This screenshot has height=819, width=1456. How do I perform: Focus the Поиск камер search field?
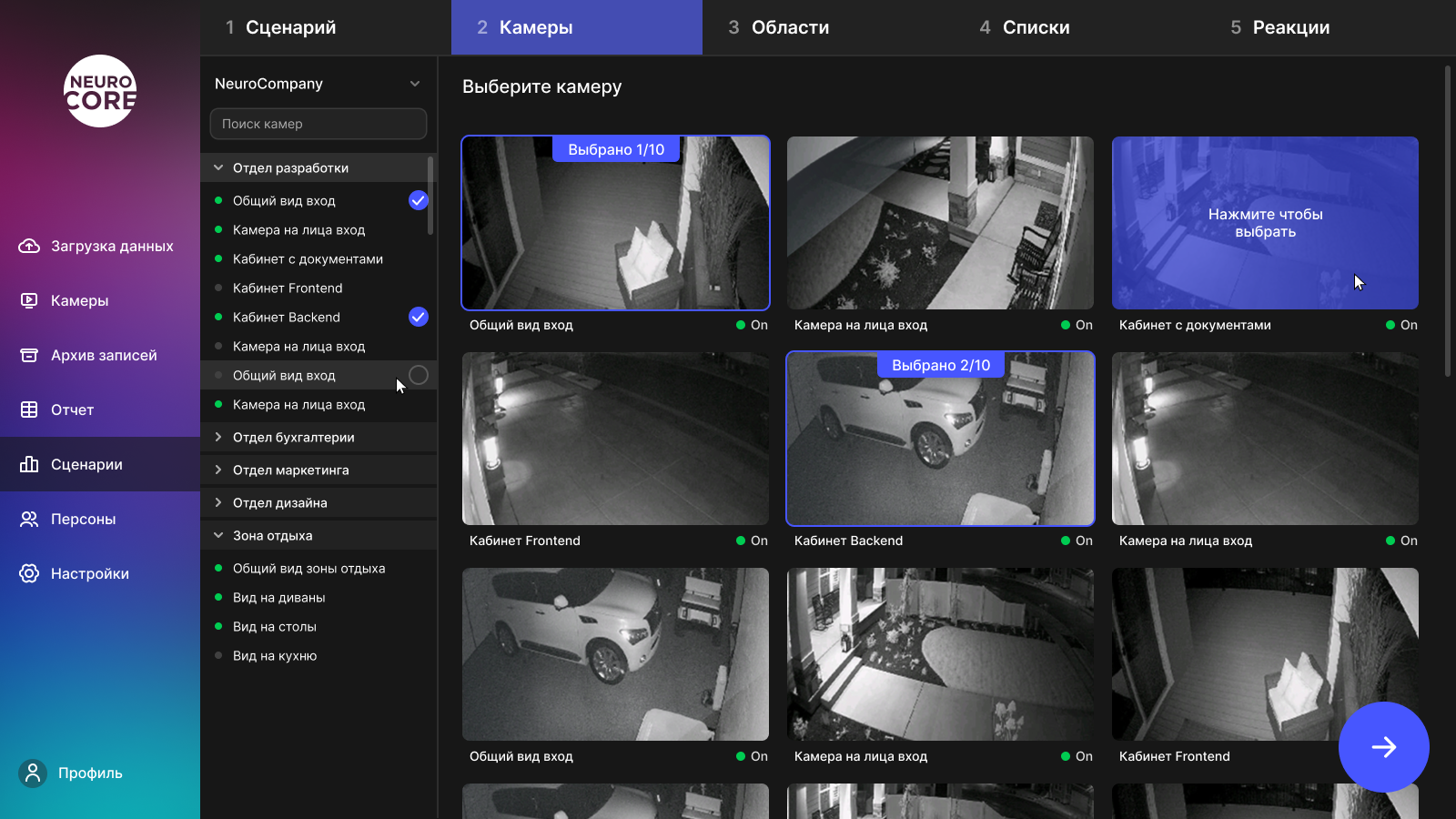click(318, 124)
